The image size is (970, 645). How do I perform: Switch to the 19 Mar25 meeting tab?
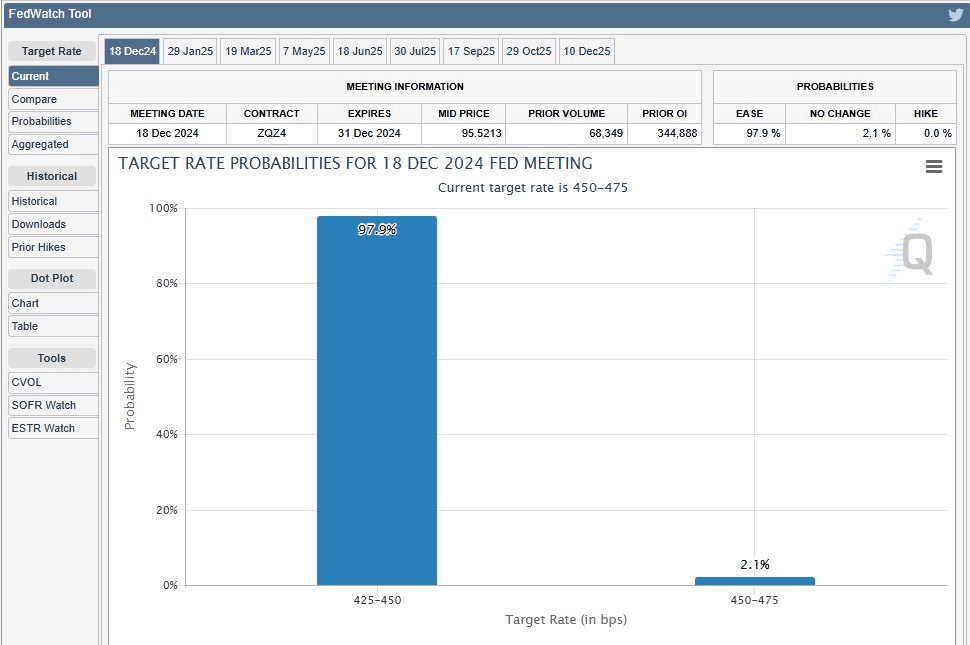(248, 51)
